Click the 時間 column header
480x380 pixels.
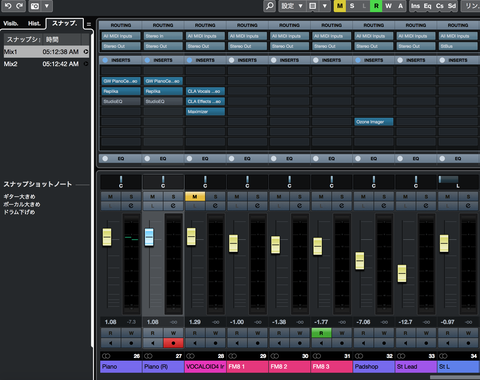[x=52, y=40]
